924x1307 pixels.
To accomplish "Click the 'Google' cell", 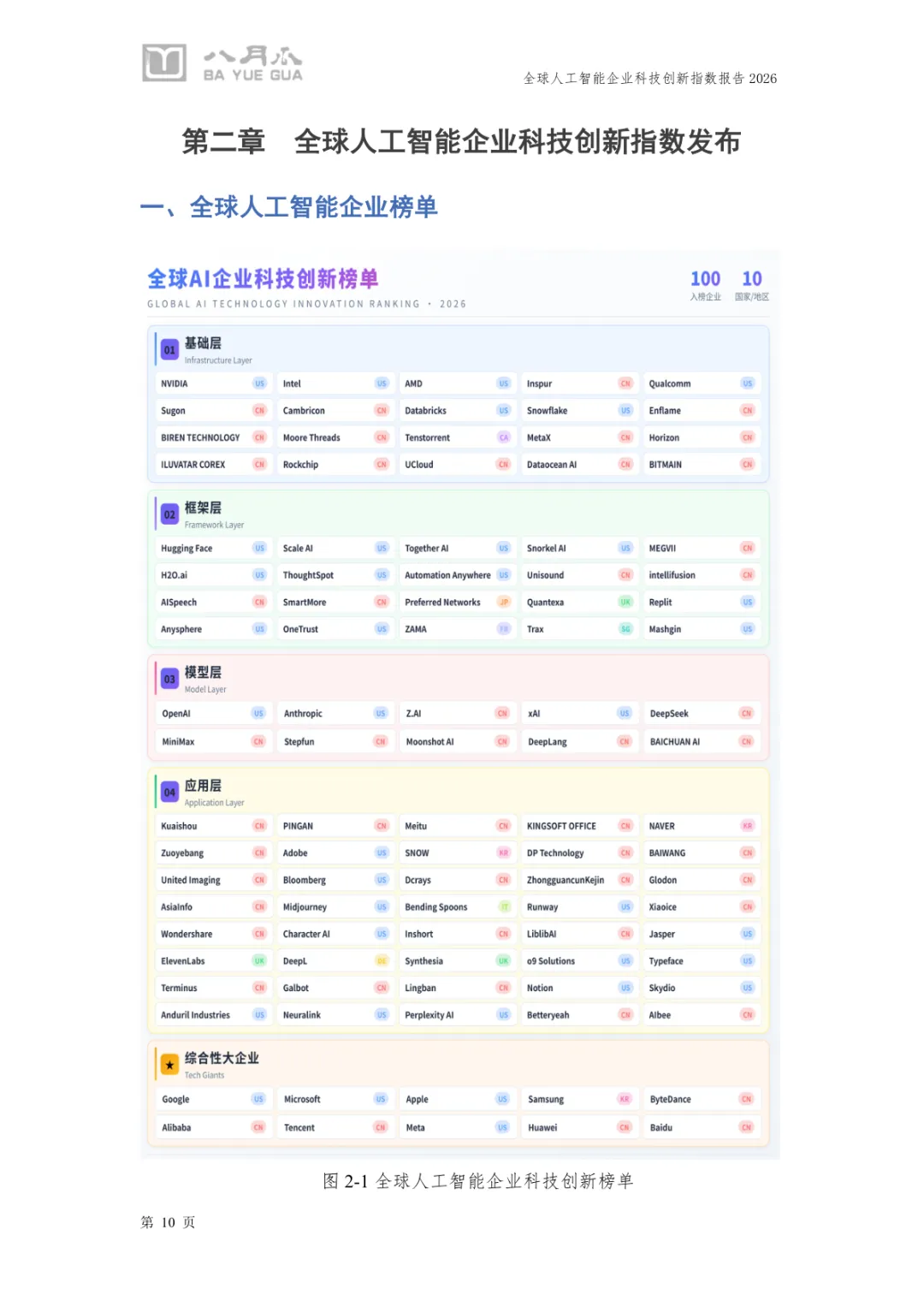I will pyautogui.click(x=213, y=1099).
